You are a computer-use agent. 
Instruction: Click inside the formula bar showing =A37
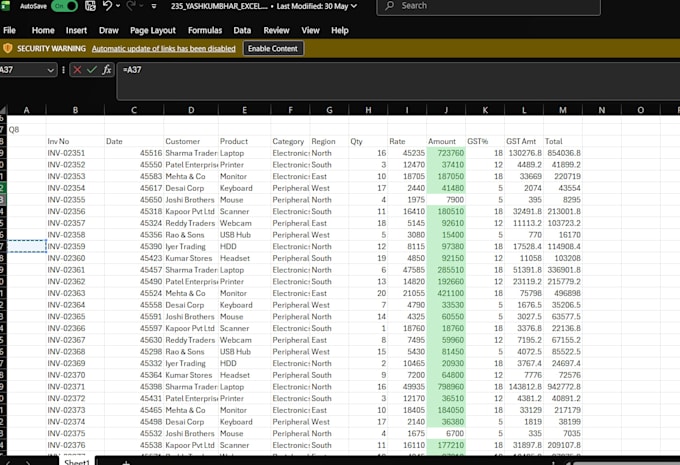pos(399,81)
